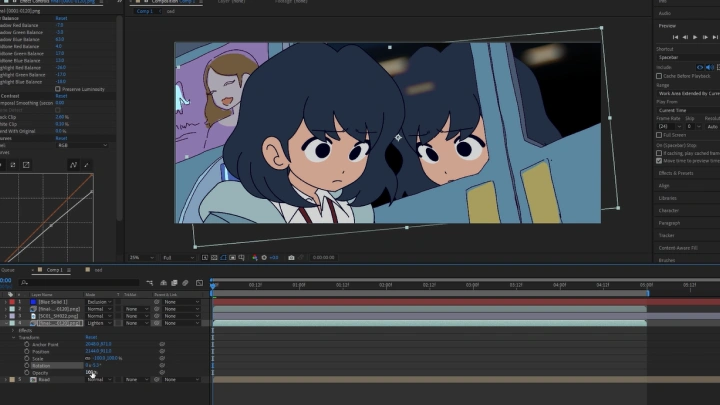Open blending mode dropdown showing Exclusion
Image resolution: width=720 pixels, height=405 pixels.
[x=99, y=302]
